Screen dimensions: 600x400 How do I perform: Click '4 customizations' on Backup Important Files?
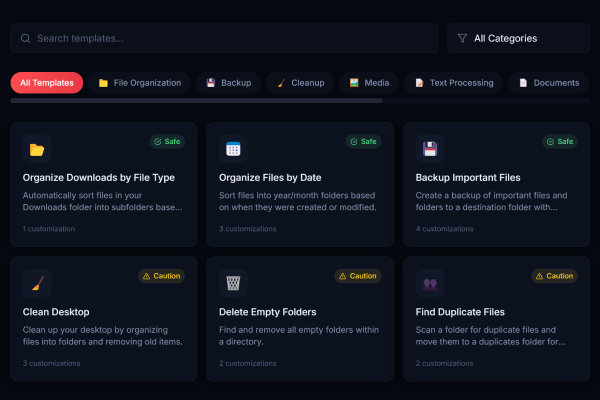click(x=444, y=229)
